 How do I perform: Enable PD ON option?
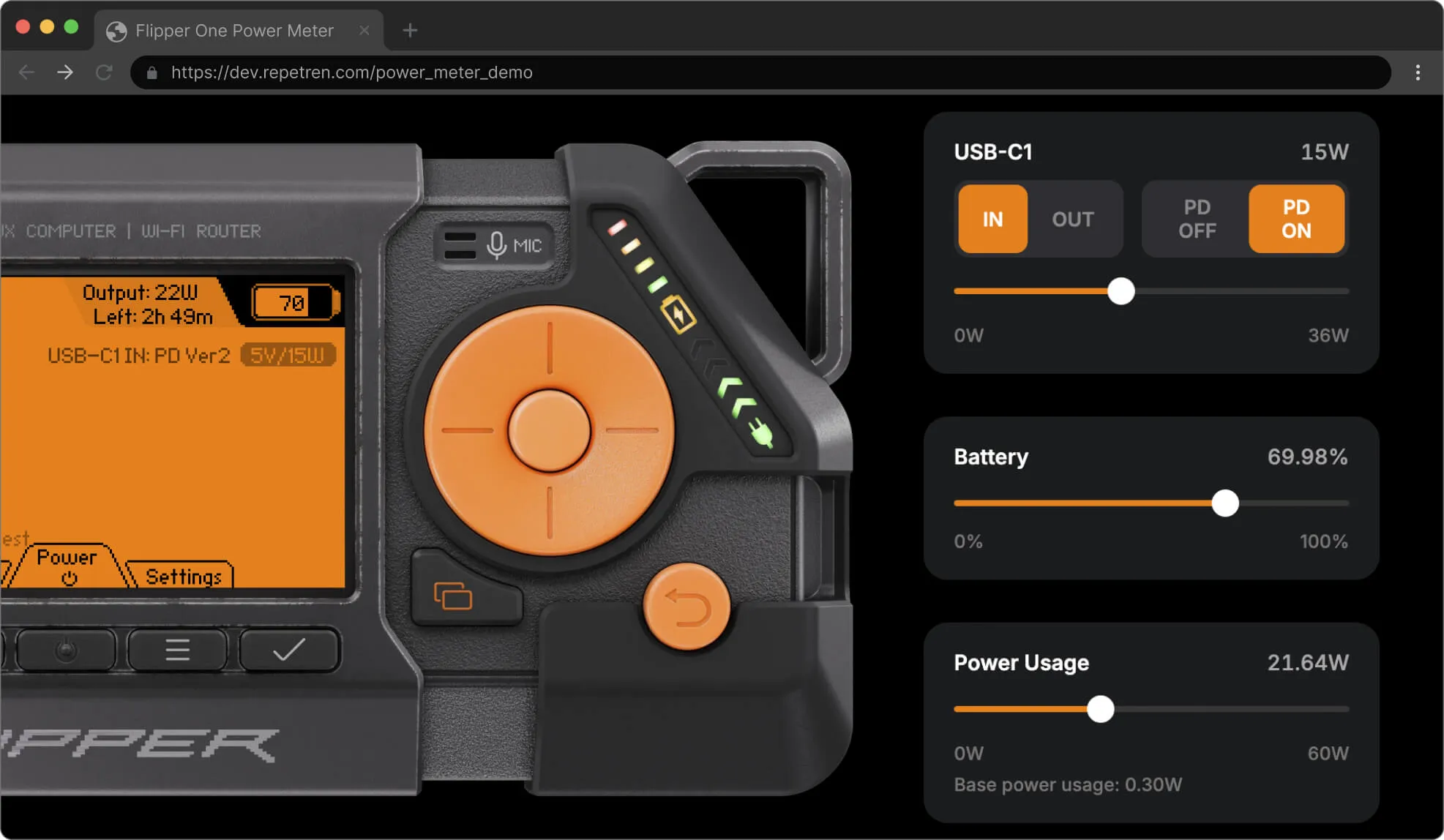(1296, 219)
